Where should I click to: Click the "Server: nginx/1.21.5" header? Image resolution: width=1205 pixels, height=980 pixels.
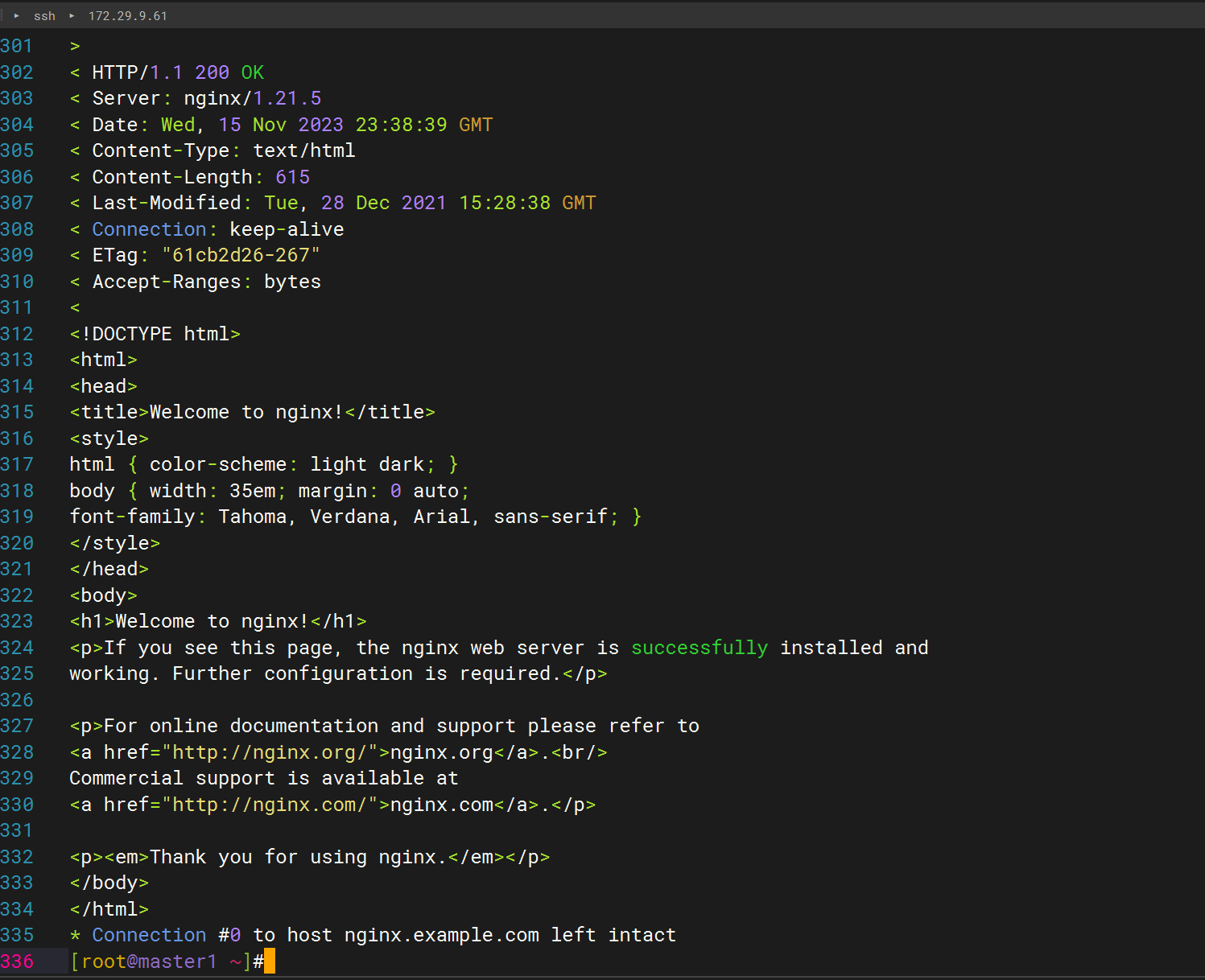click(x=196, y=98)
